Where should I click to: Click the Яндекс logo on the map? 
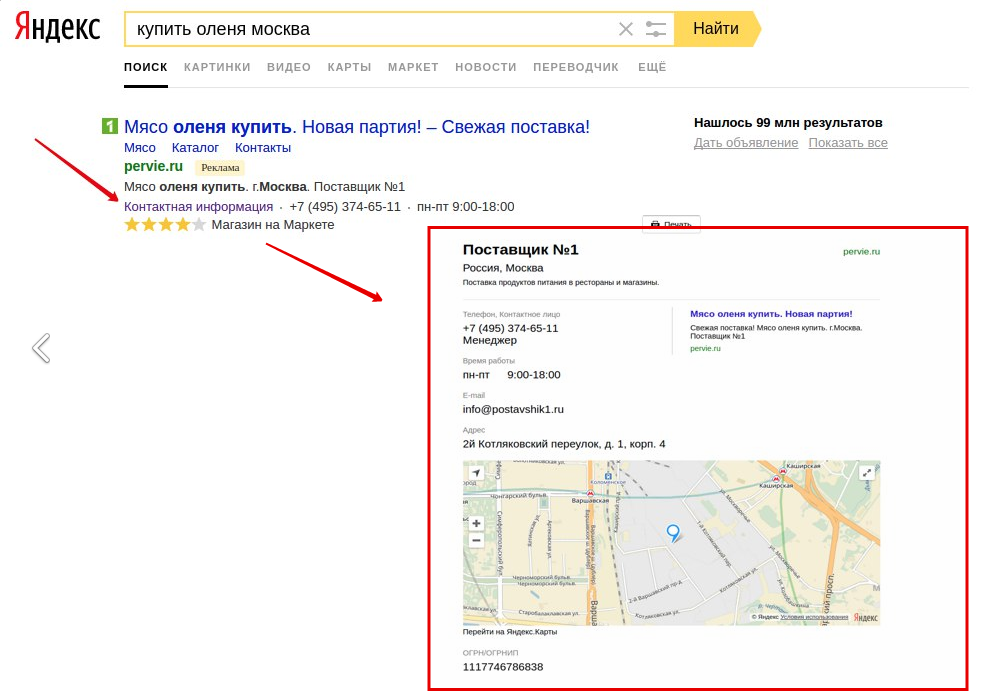[865, 618]
